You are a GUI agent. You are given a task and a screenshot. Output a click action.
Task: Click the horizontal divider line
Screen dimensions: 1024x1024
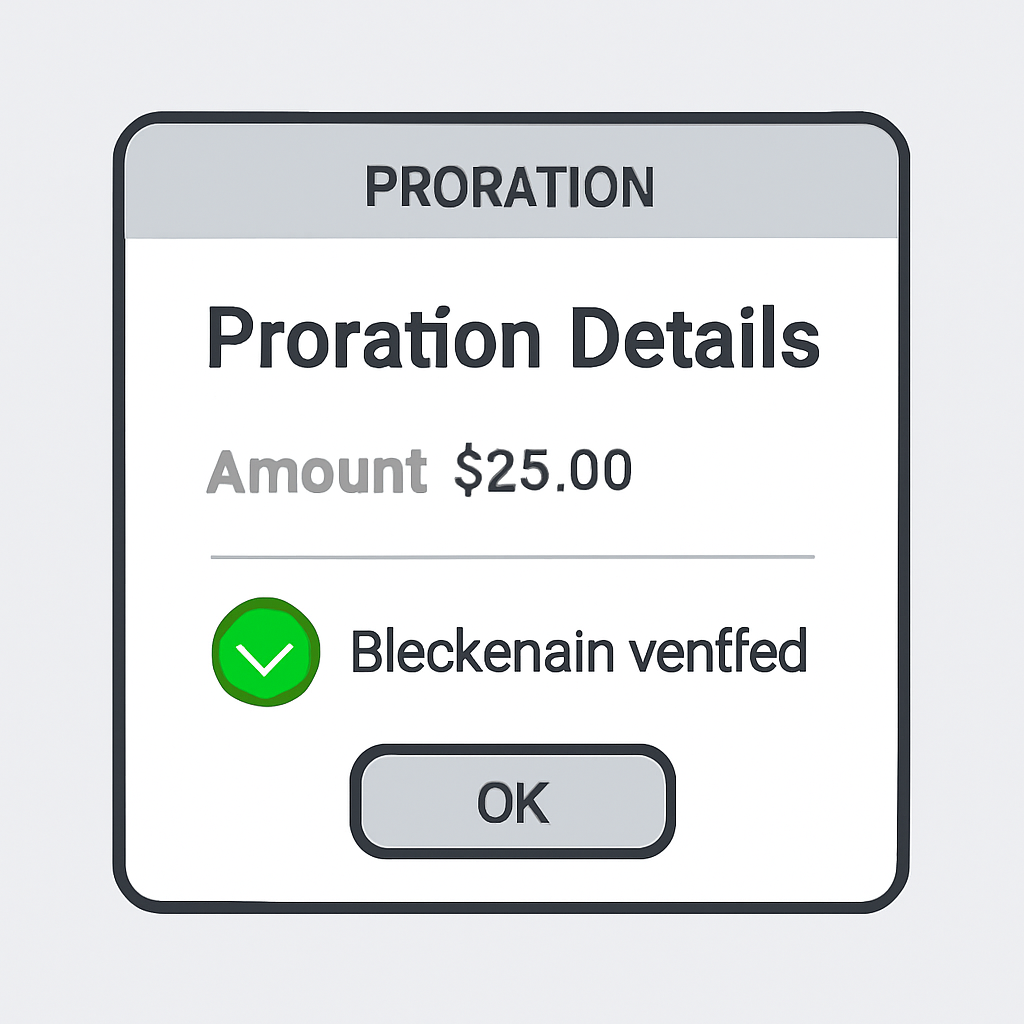click(512, 556)
